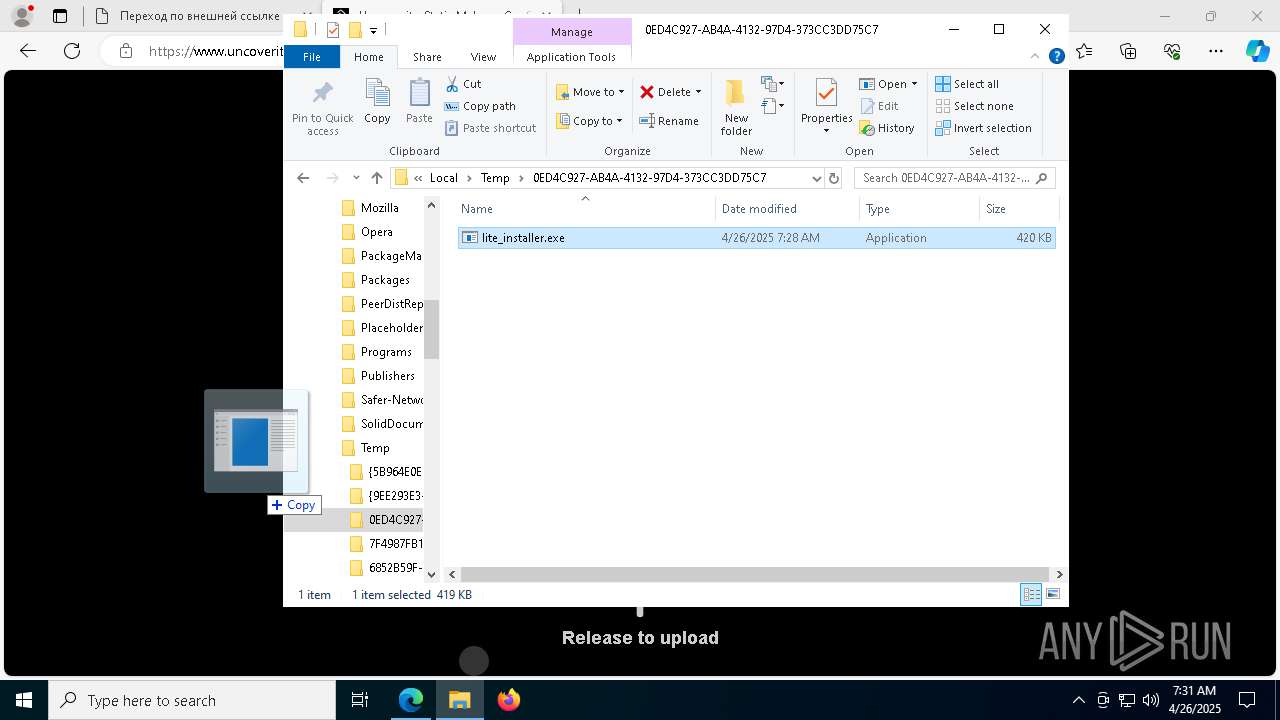This screenshot has width=1280, height=720.
Task: Click Select none
Action: click(974, 106)
